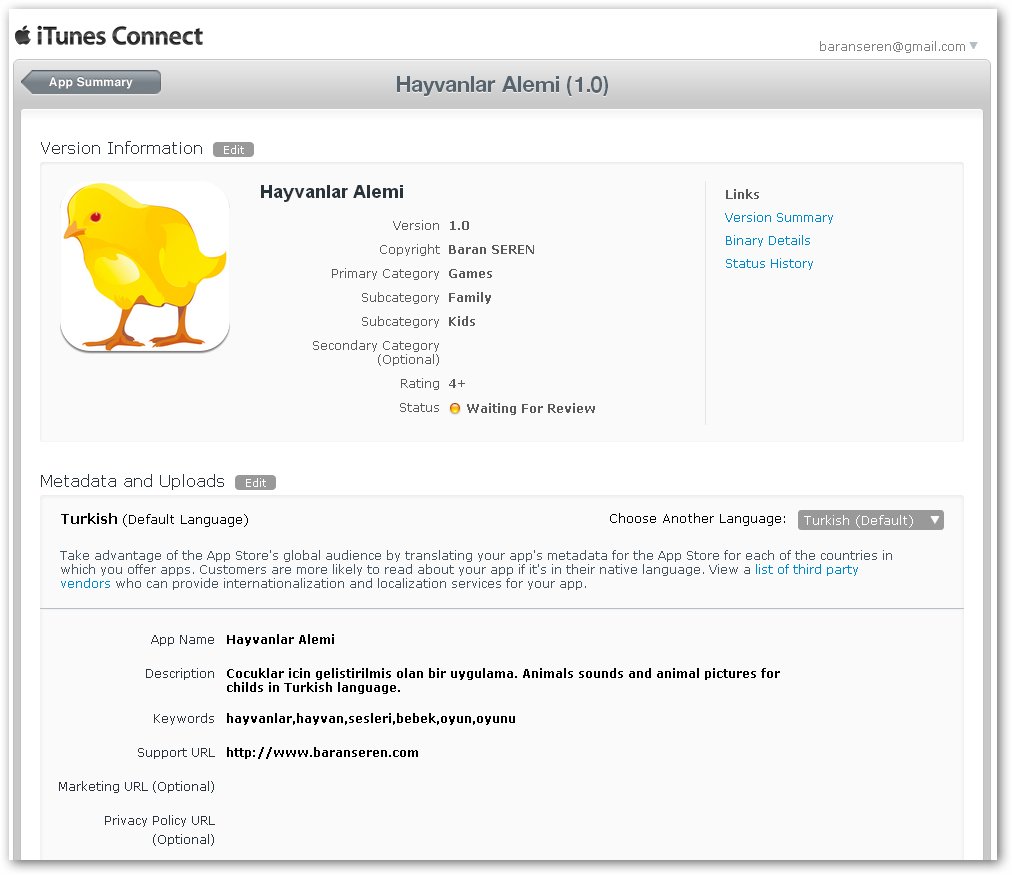The height and width of the screenshot is (875, 1012).
Task: Open the account dropdown arrow beside baranseren@gmail.com
Action: coord(973,46)
